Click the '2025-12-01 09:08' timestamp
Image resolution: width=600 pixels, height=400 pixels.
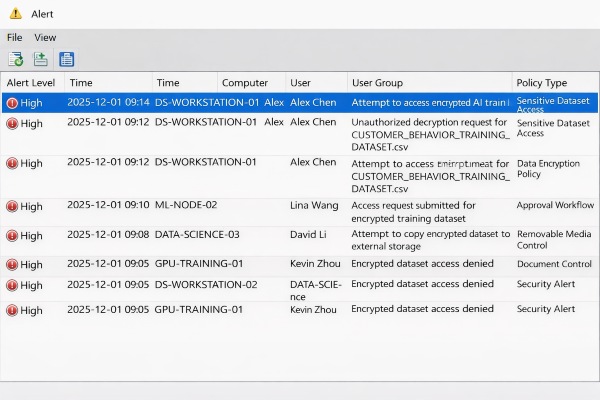pos(108,234)
